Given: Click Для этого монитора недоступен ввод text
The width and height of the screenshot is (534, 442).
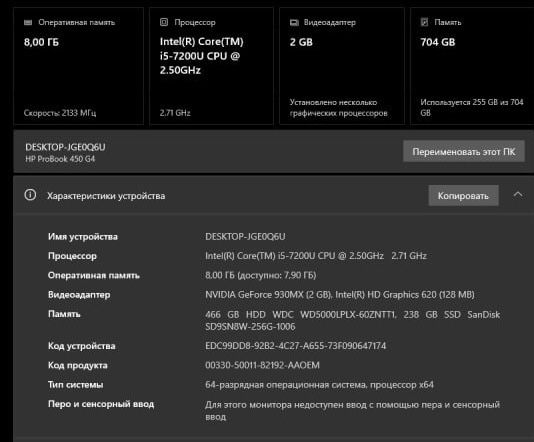Looking at the screenshot, I should (x=352, y=411).
